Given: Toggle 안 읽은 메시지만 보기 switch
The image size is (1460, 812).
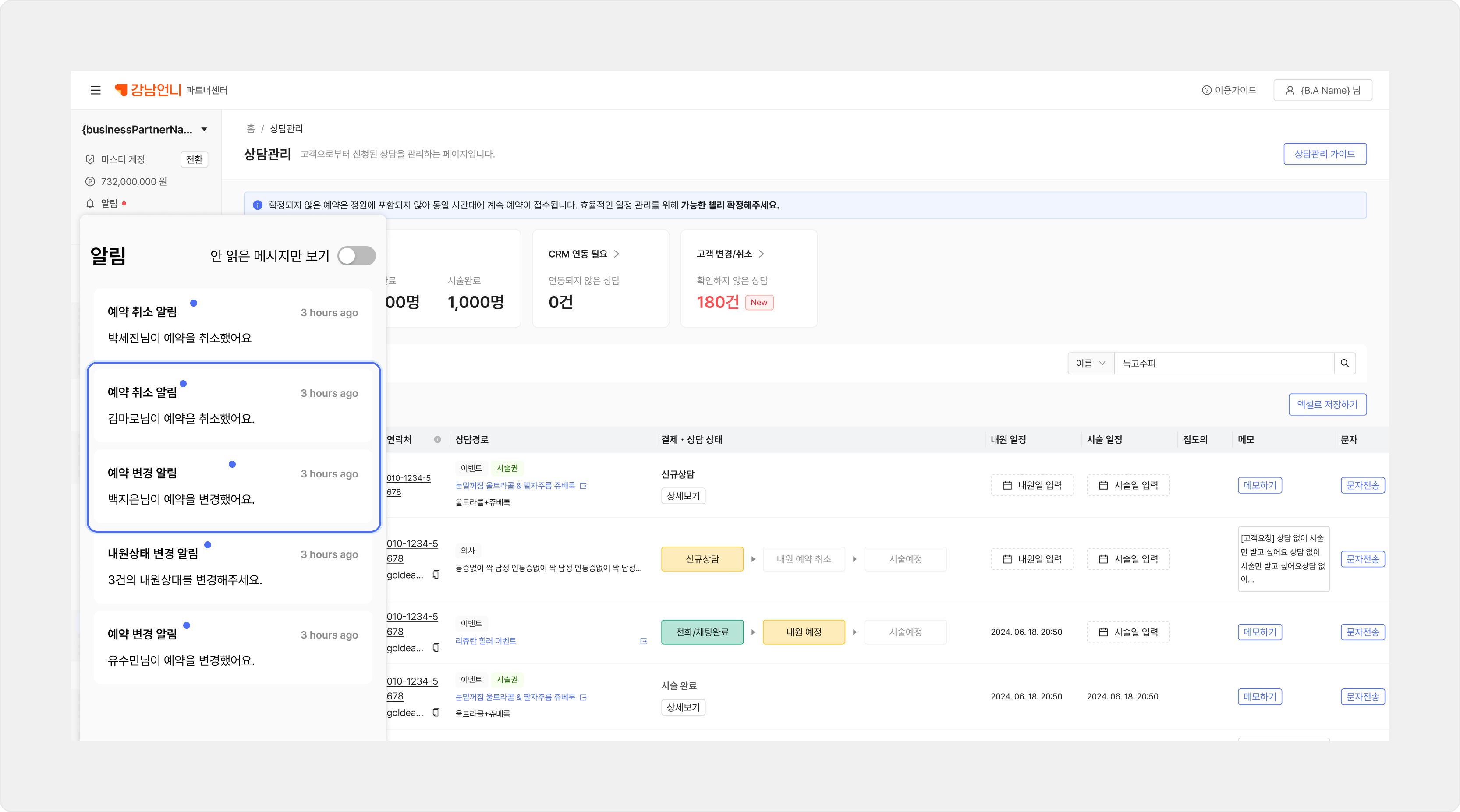Looking at the screenshot, I should [357, 255].
